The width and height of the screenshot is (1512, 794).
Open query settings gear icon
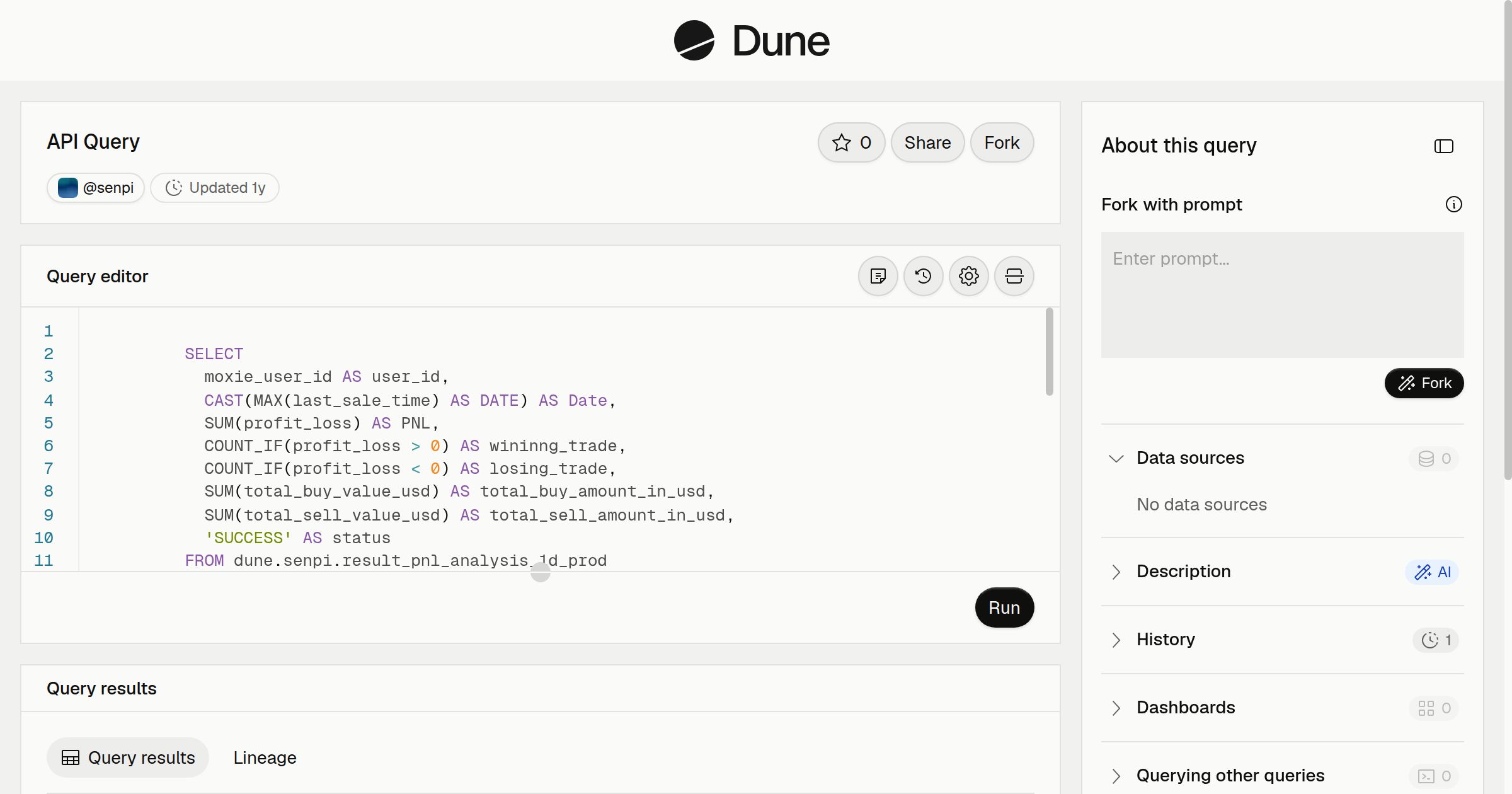click(x=968, y=276)
